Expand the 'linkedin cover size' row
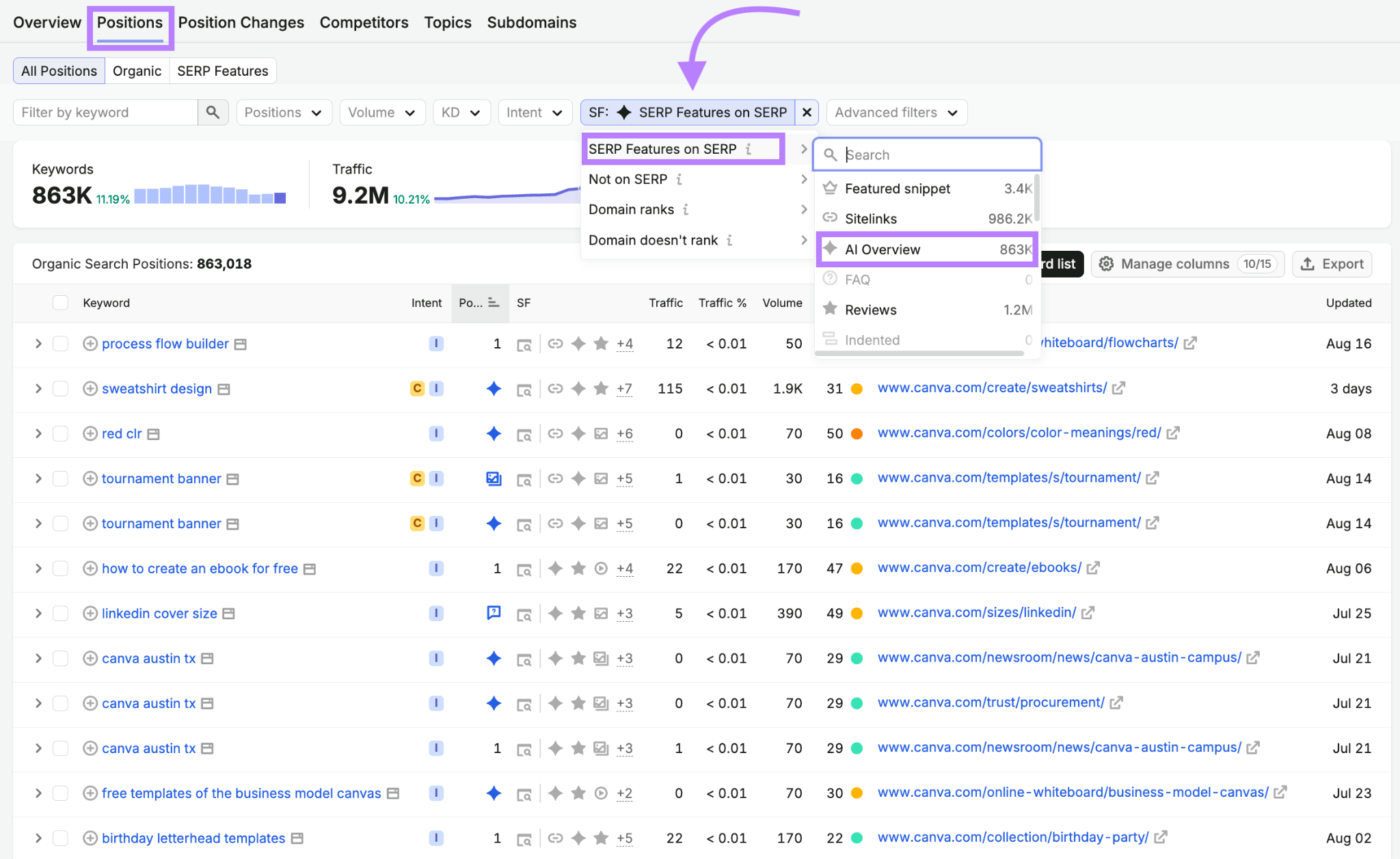 pyautogui.click(x=38, y=614)
